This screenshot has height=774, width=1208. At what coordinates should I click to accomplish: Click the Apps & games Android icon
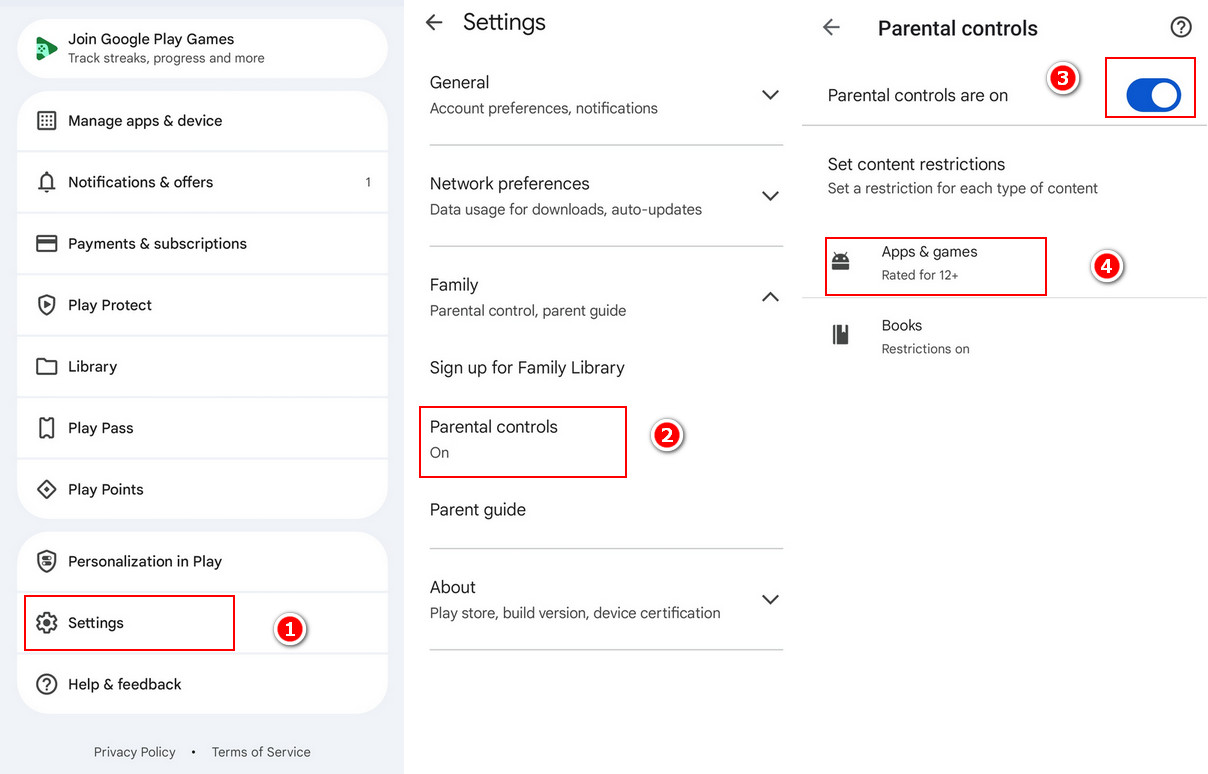(841, 262)
